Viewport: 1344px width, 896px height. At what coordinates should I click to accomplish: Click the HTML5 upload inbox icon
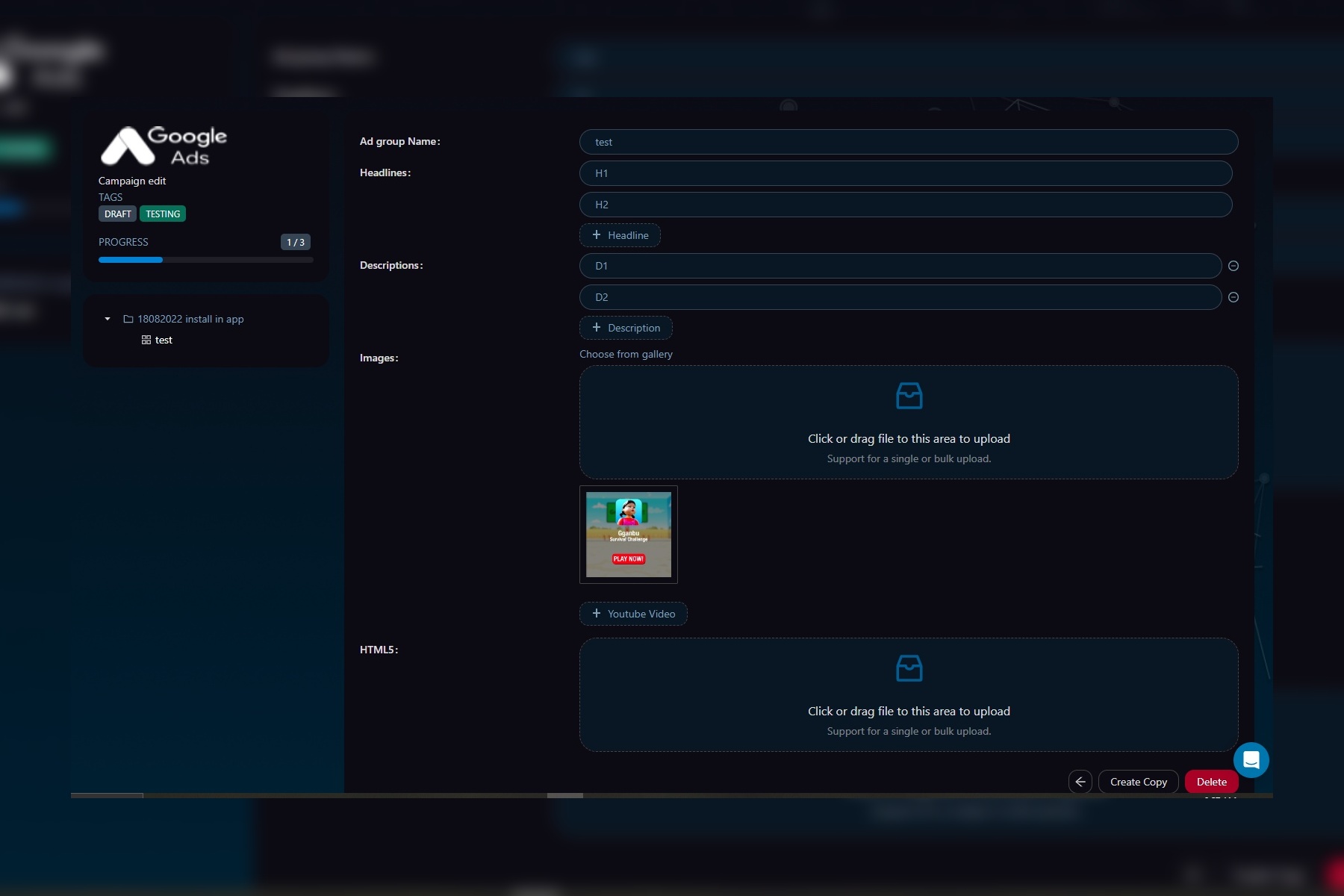pyautogui.click(x=909, y=668)
